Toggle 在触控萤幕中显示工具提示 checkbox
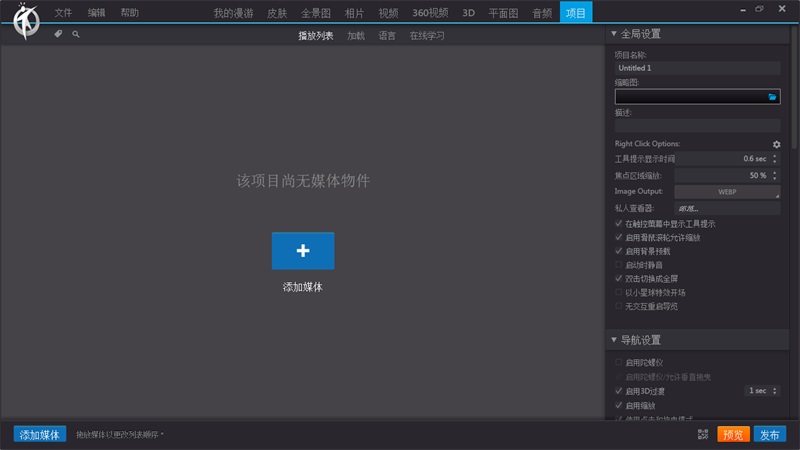The image size is (800, 450). [x=618, y=223]
